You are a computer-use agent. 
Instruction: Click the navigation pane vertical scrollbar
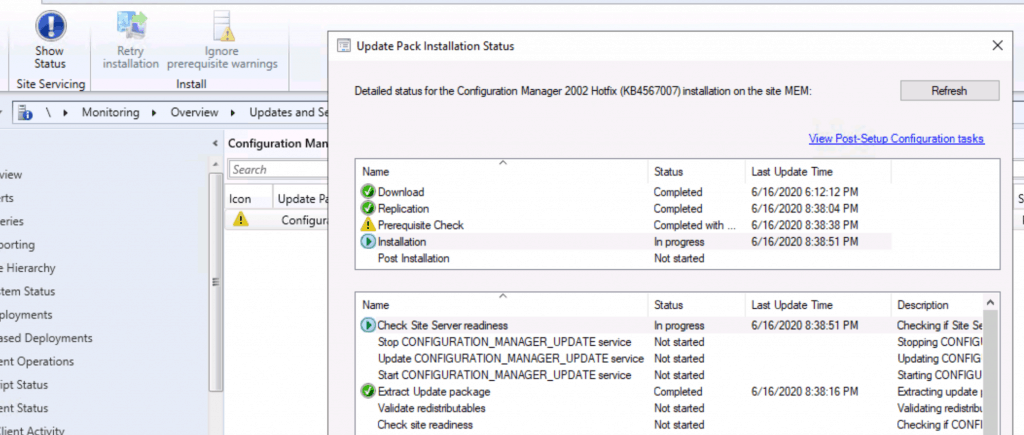(216, 282)
